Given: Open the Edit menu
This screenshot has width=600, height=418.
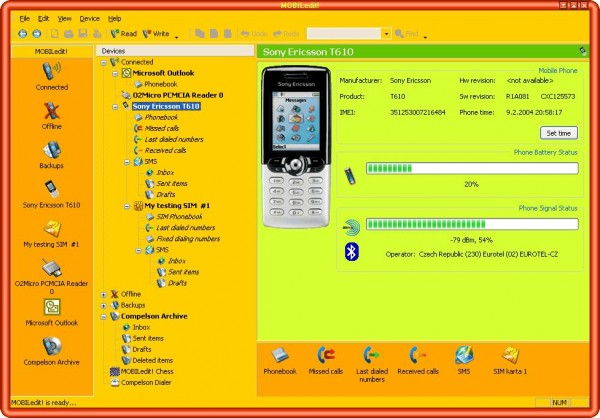Looking at the screenshot, I should [44, 18].
